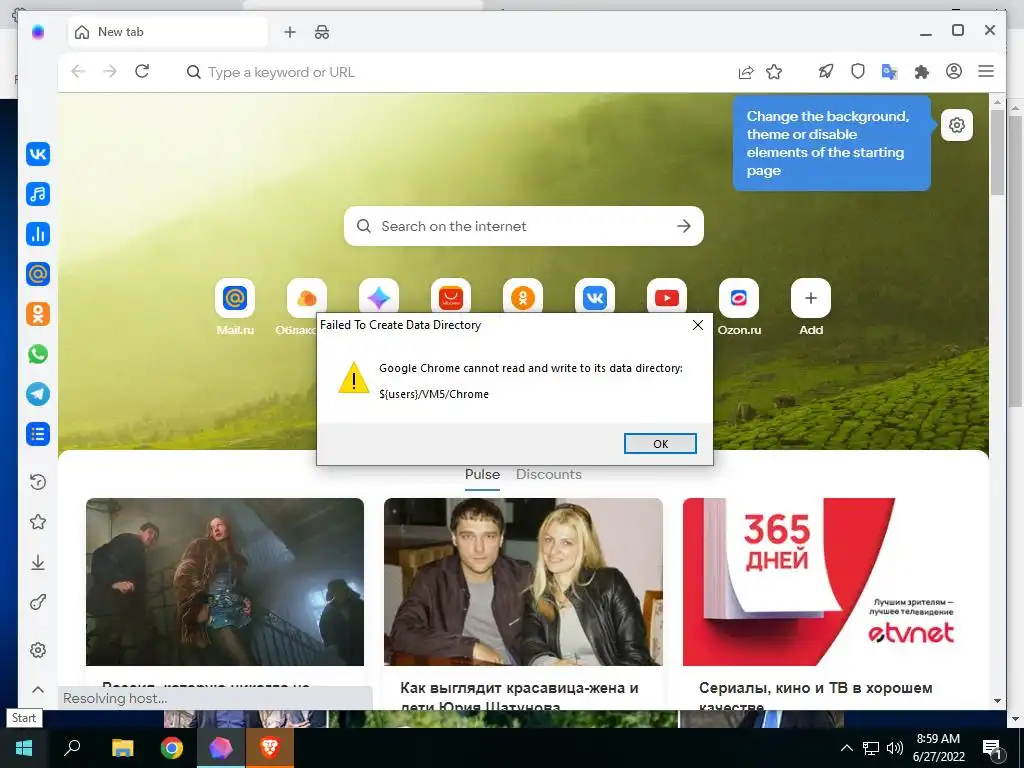Open the volume speaker tray icon
Image resolution: width=1024 pixels, height=768 pixels.
pos(895,748)
